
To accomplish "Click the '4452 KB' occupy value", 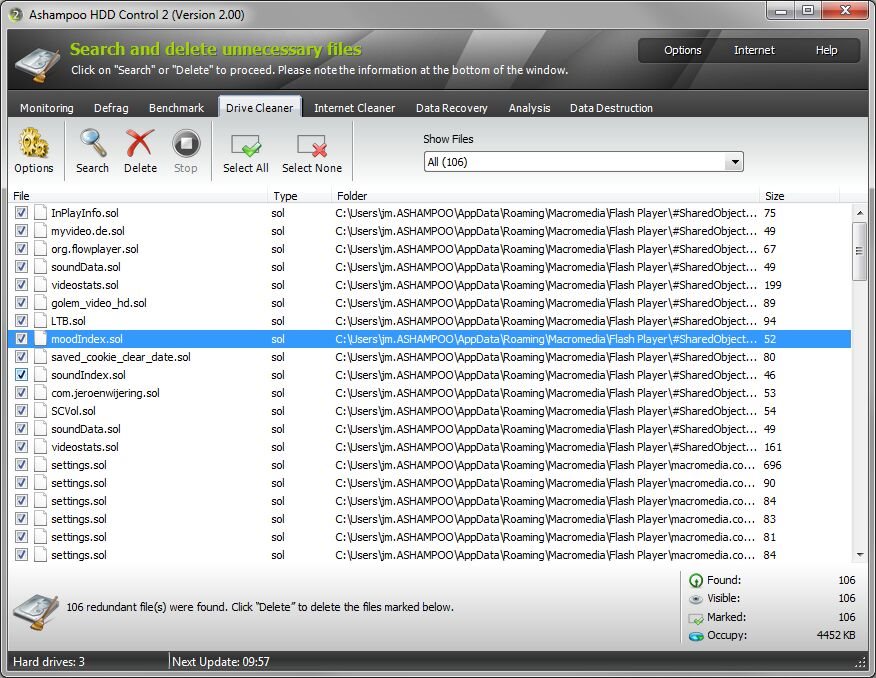I will pos(835,635).
